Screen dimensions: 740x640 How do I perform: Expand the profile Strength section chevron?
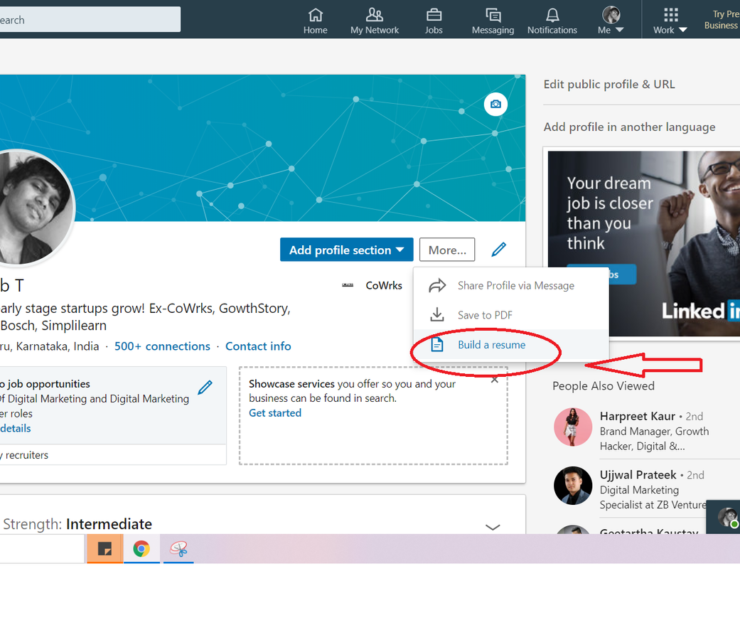click(493, 527)
